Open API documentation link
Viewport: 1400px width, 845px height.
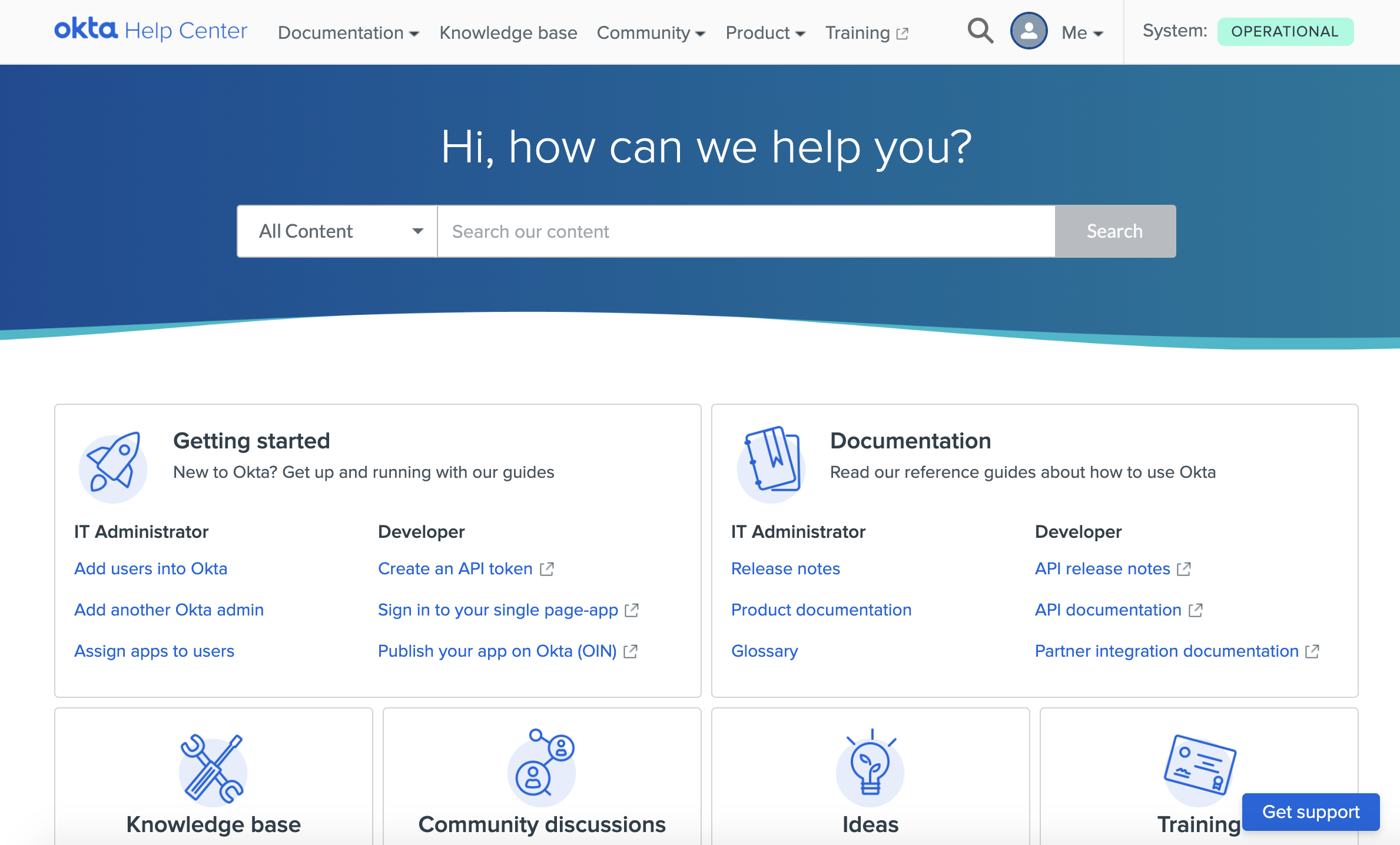(1109, 610)
